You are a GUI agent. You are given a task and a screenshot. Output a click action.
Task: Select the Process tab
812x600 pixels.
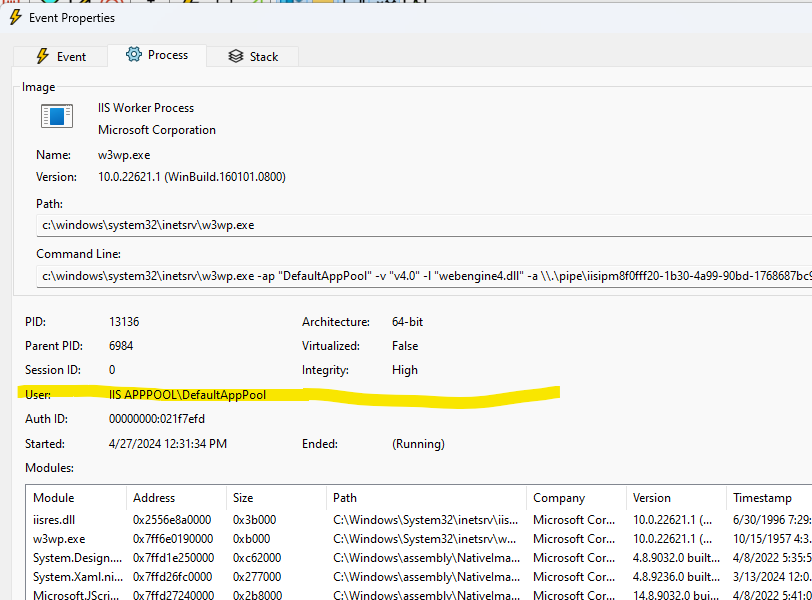point(157,55)
